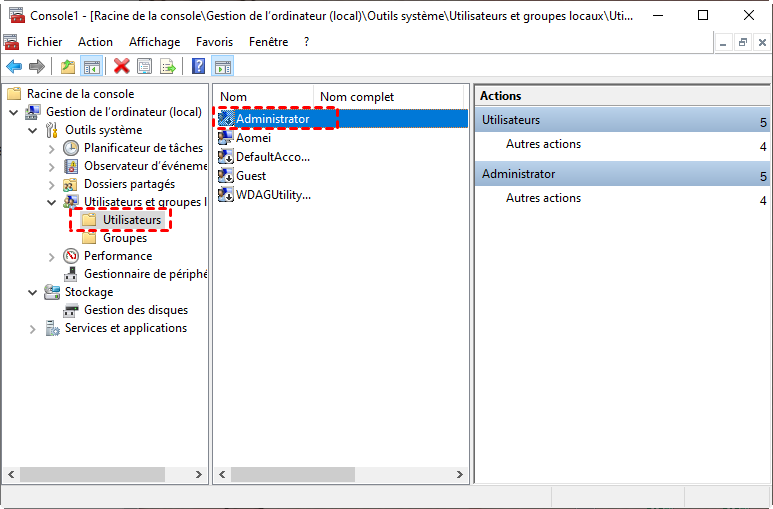Click the Aomei user account icon
773x509 pixels.
pyautogui.click(x=226, y=138)
